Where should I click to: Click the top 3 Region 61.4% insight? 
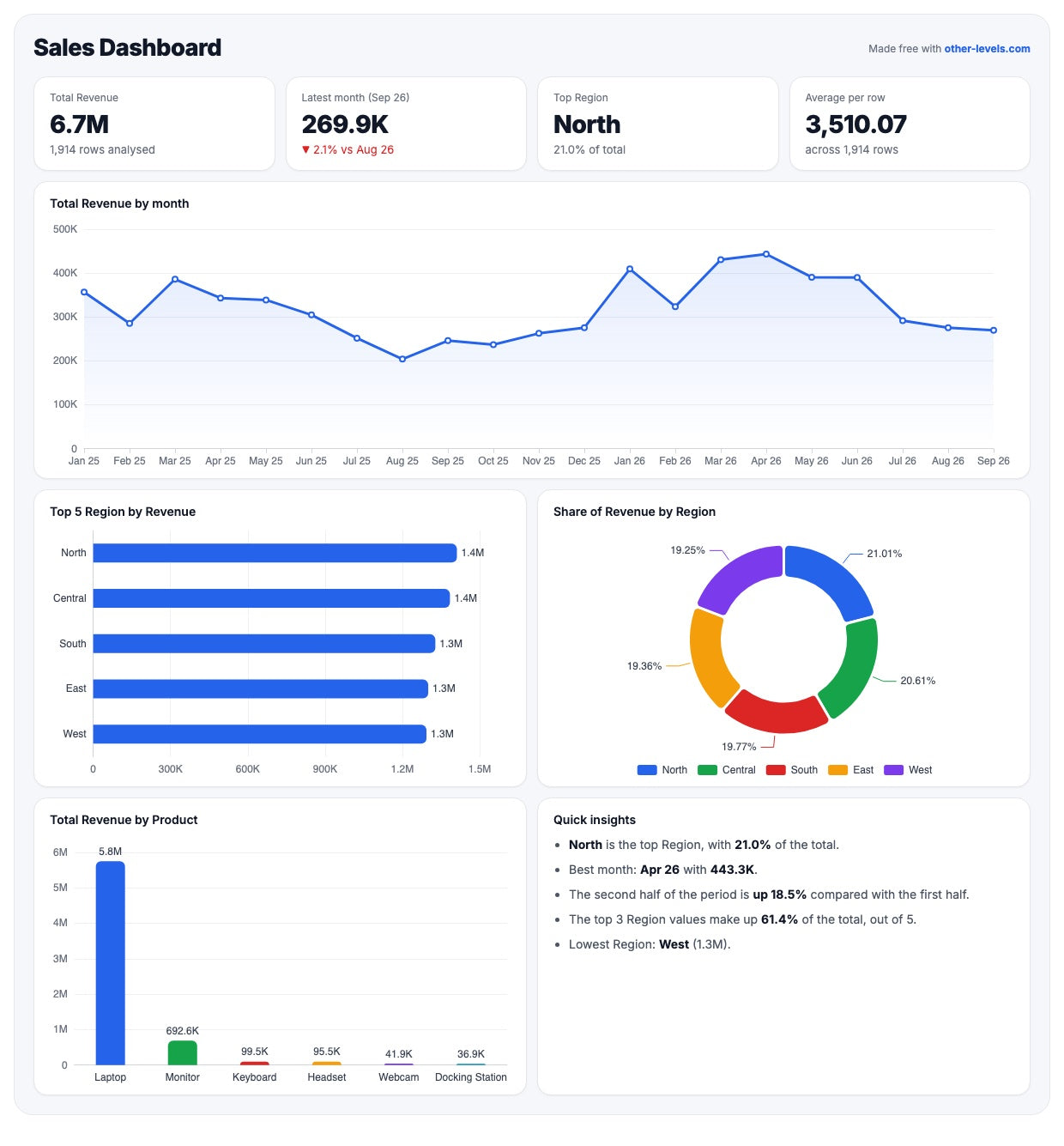(x=742, y=919)
